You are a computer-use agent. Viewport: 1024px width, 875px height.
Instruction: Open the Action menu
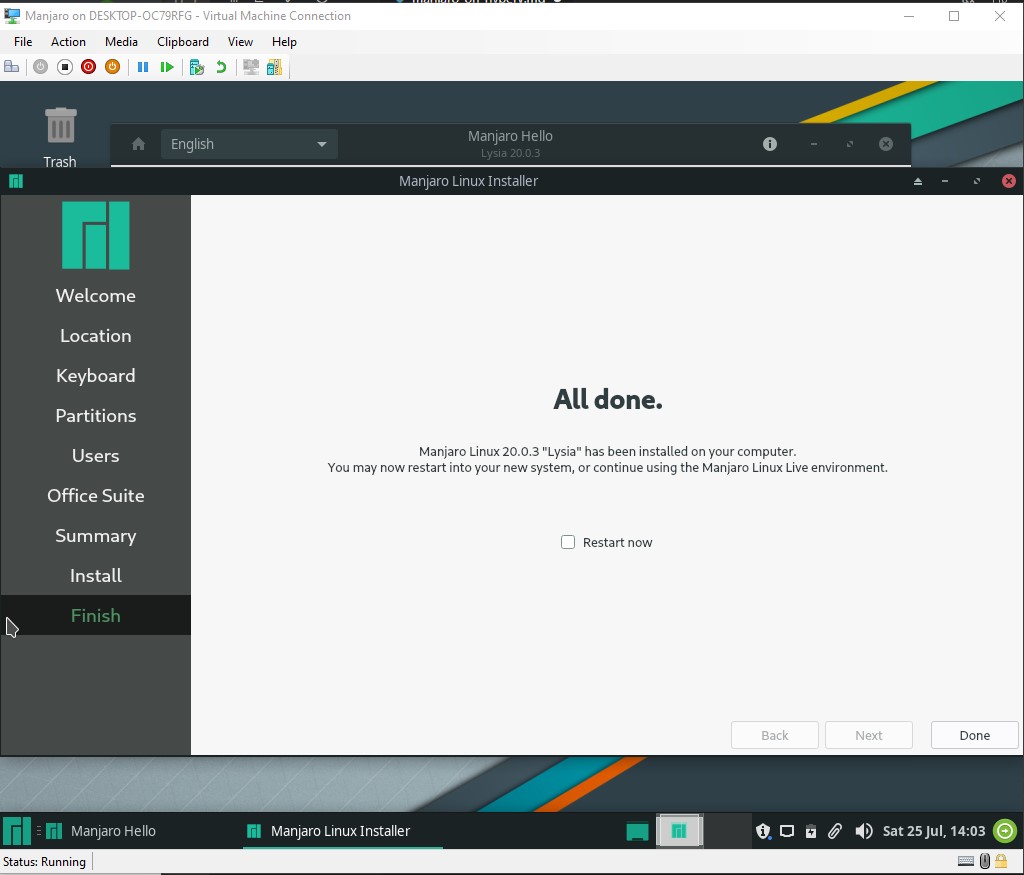coord(68,42)
